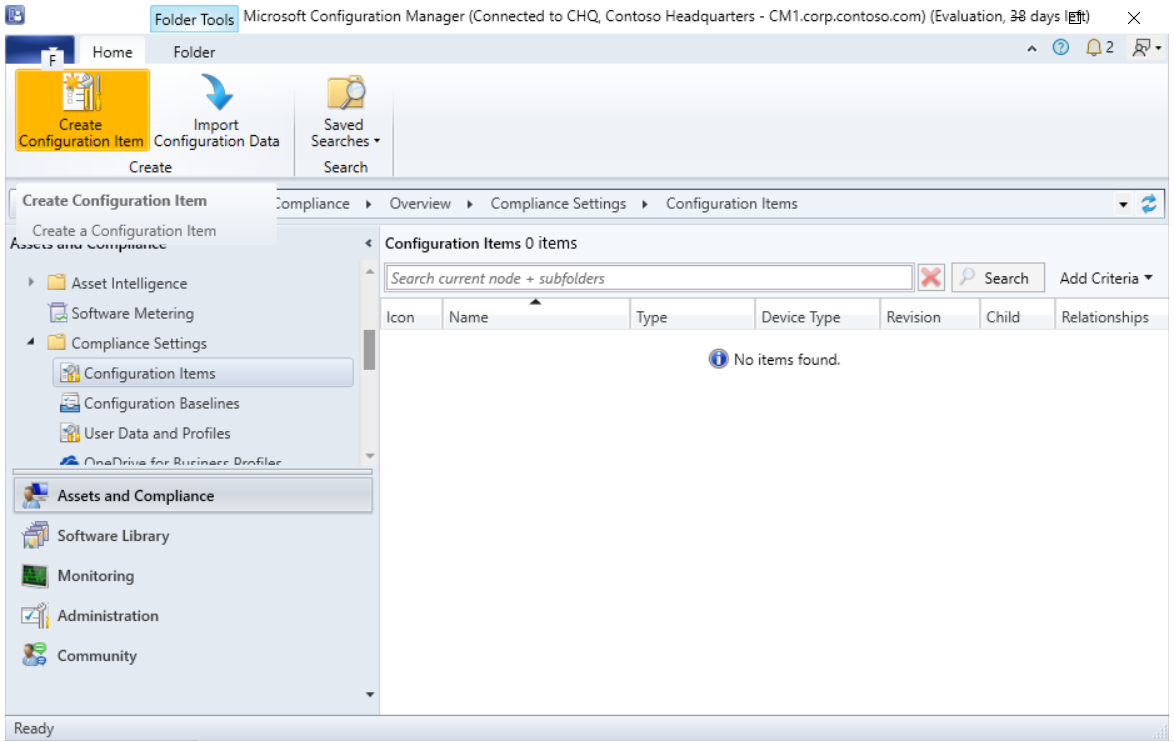The image size is (1174, 742).
Task: Click Import Configuration Data in the ribbon
Action: tap(216, 110)
